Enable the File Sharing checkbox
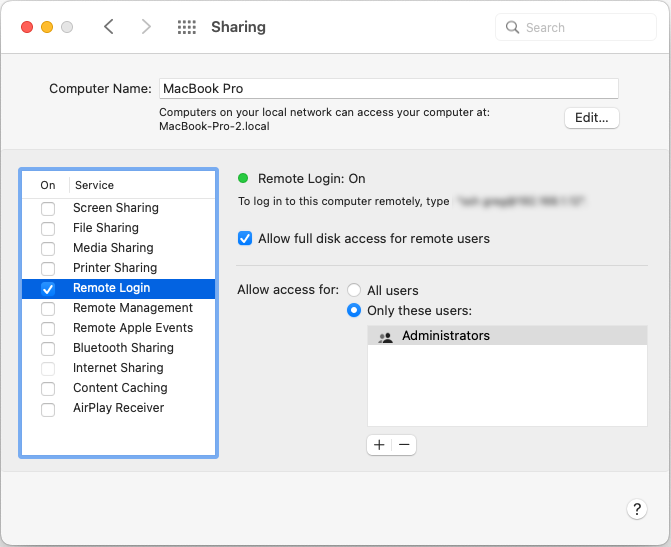Viewport: 671px width, 547px height. click(x=48, y=228)
